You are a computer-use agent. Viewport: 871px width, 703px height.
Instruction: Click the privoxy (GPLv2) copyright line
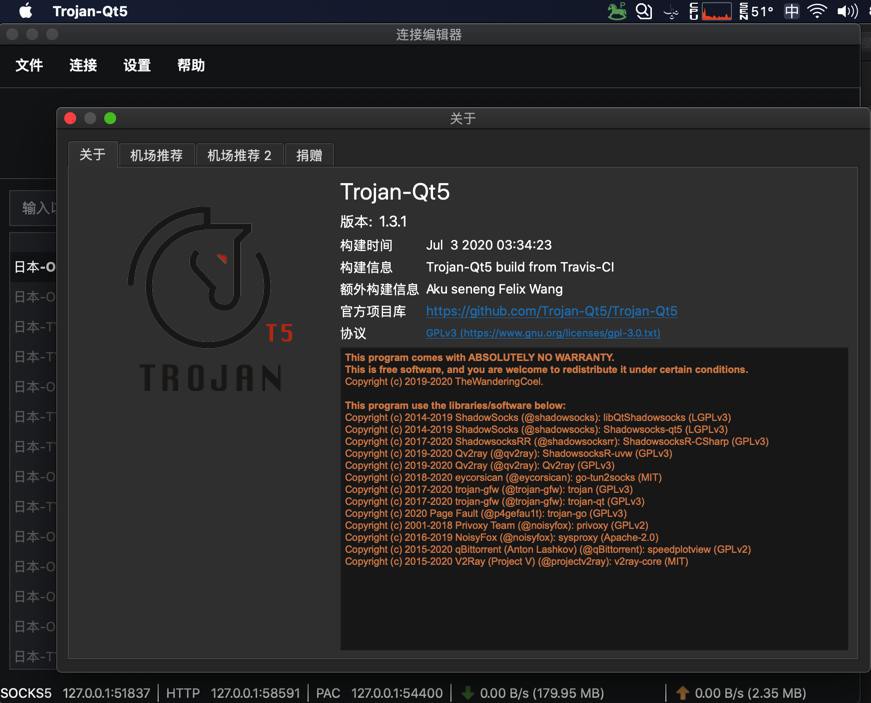click(x=497, y=525)
